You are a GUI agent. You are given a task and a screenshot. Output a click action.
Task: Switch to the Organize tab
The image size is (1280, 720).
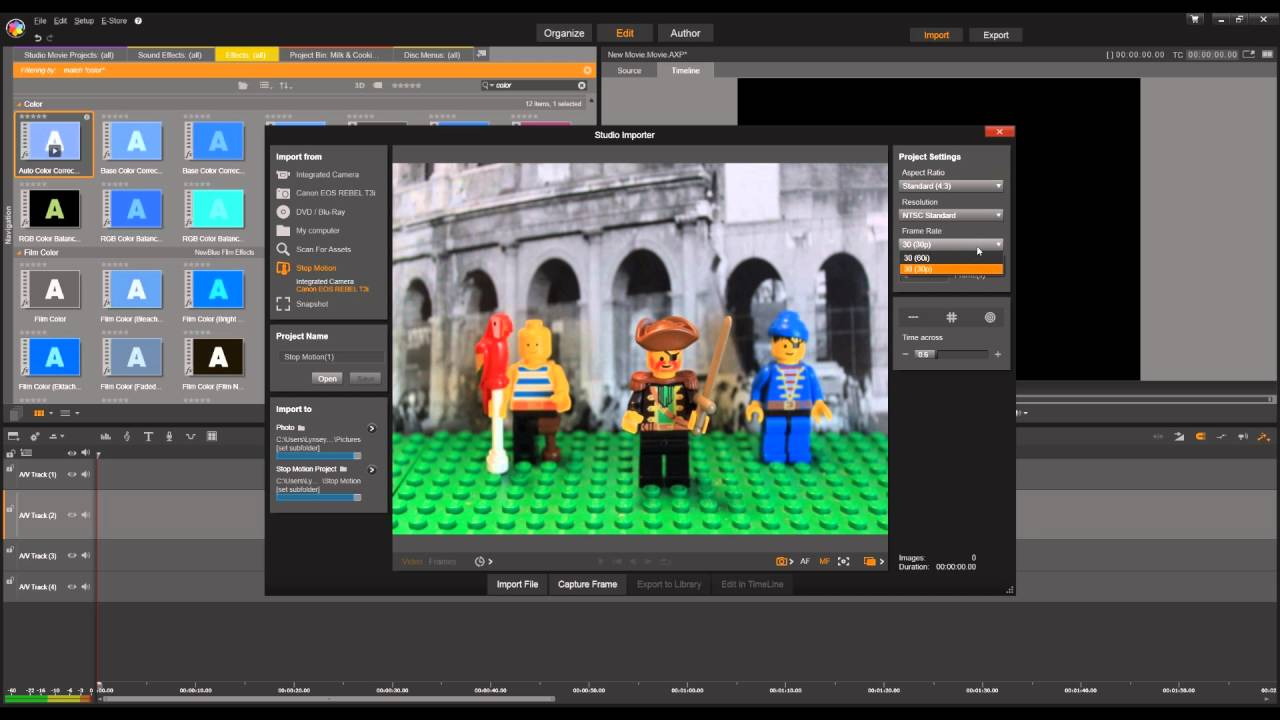pos(564,33)
